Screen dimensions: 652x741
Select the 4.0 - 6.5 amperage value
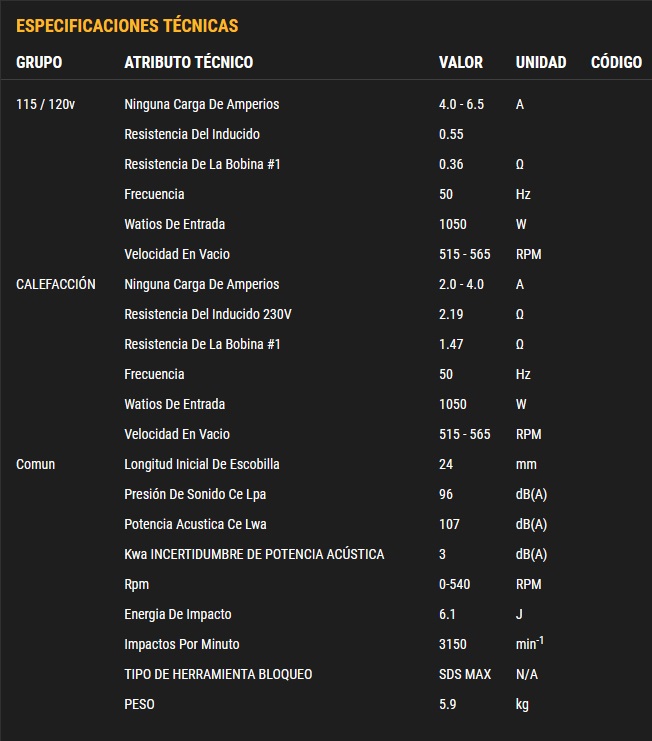coord(461,104)
